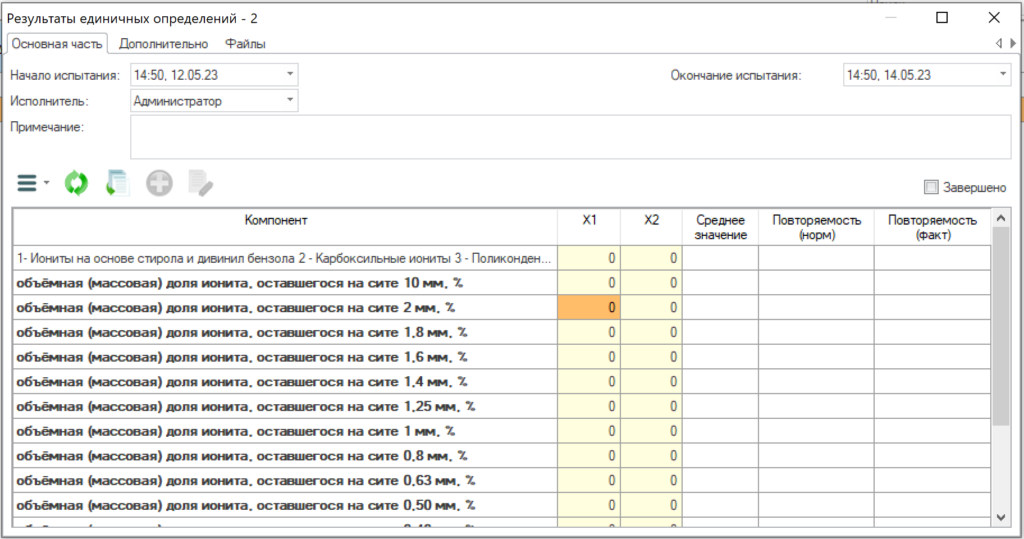Click the copy documents icon
Screen dimensions: 1024x539
coord(118,184)
